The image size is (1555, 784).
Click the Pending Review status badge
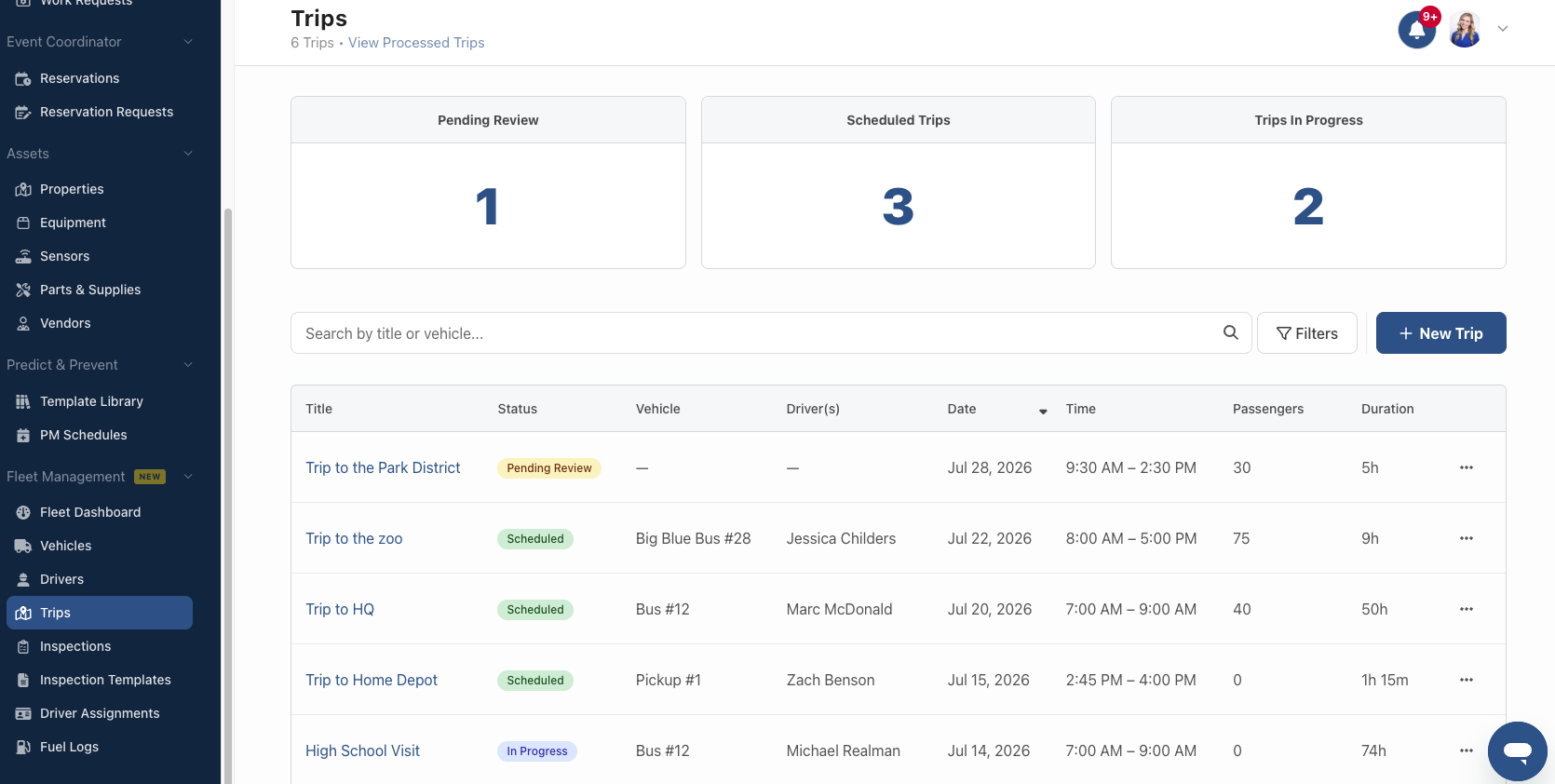click(x=549, y=468)
